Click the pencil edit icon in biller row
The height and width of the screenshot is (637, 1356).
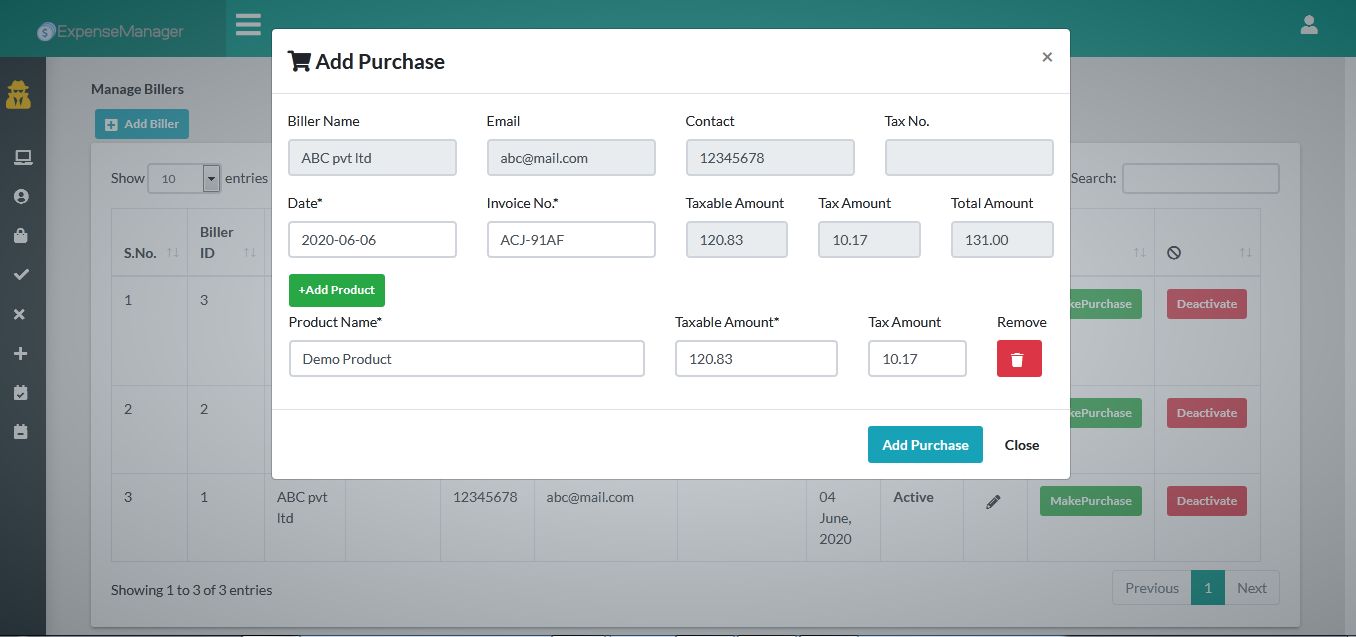tap(993, 502)
